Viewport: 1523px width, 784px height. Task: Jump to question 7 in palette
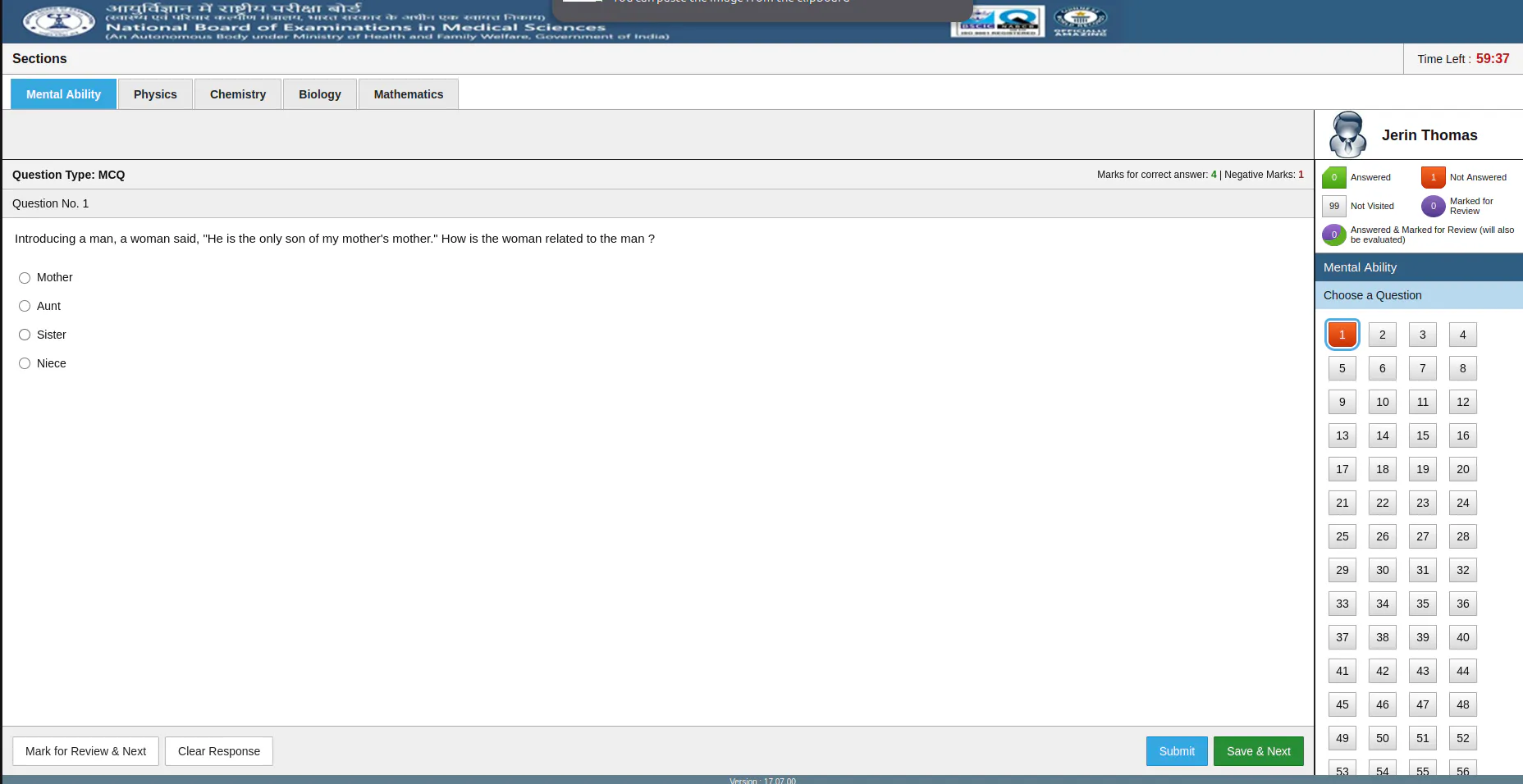(1423, 368)
